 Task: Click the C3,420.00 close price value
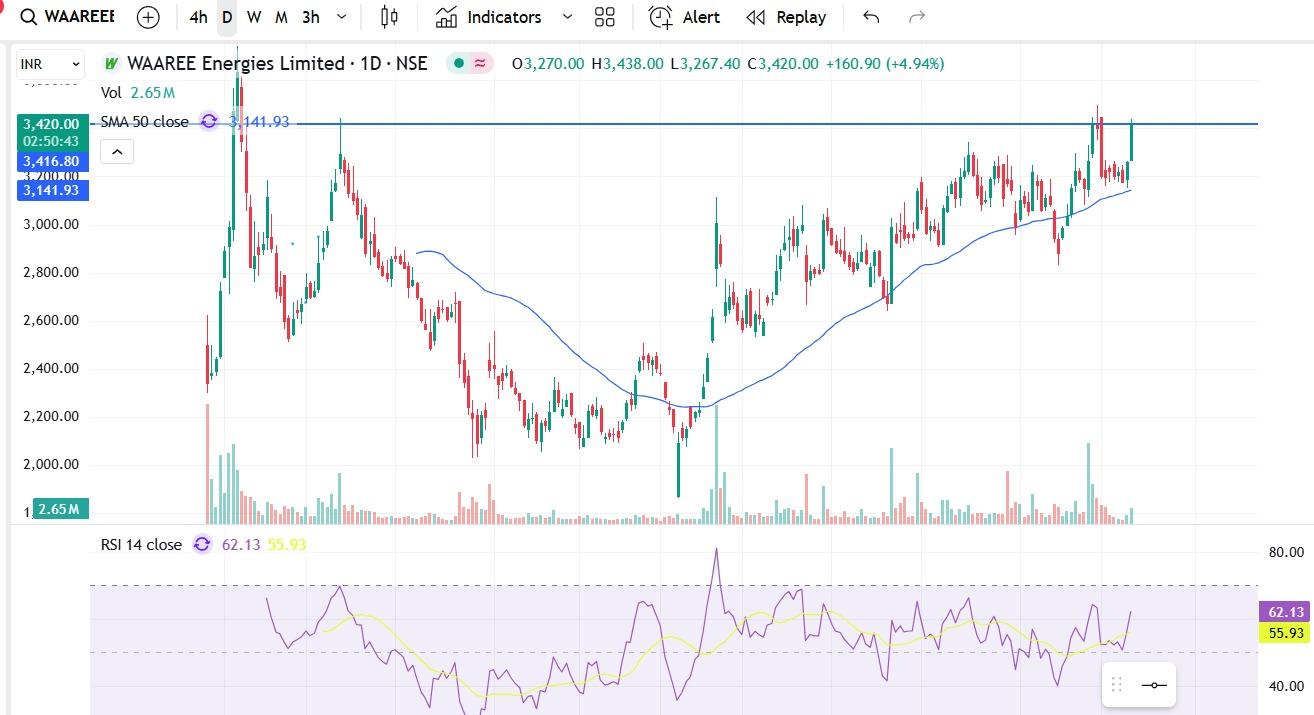[783, 63]
